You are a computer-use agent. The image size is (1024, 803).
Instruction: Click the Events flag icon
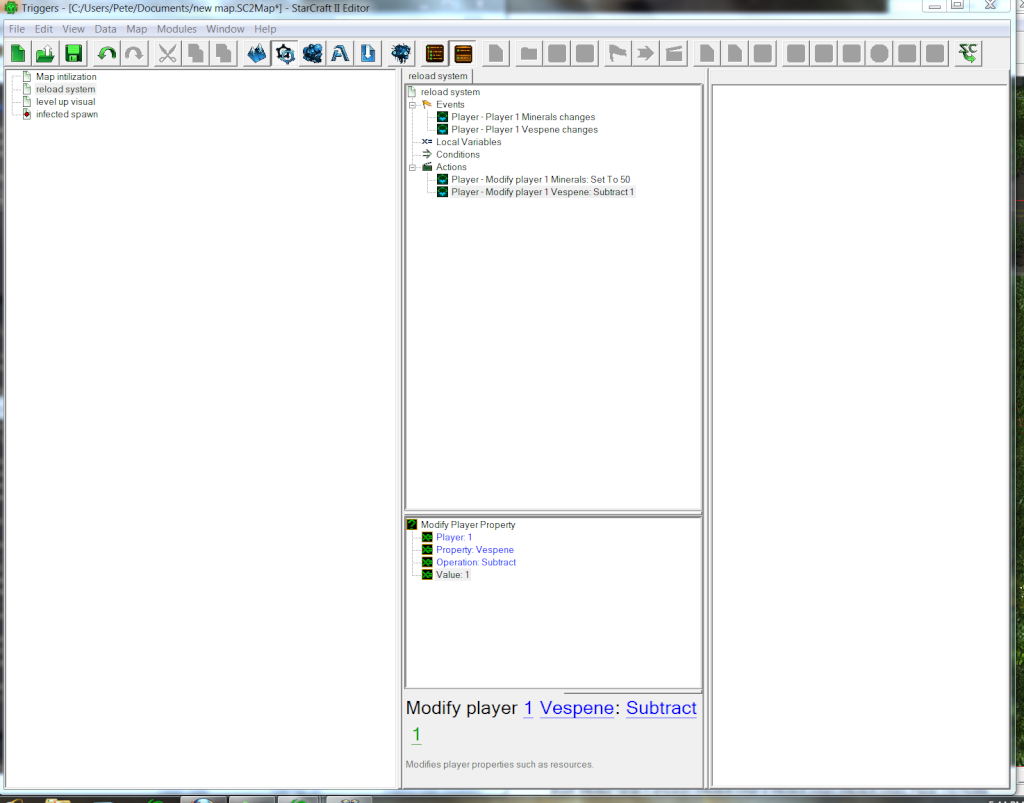click(x=427, y=104)
